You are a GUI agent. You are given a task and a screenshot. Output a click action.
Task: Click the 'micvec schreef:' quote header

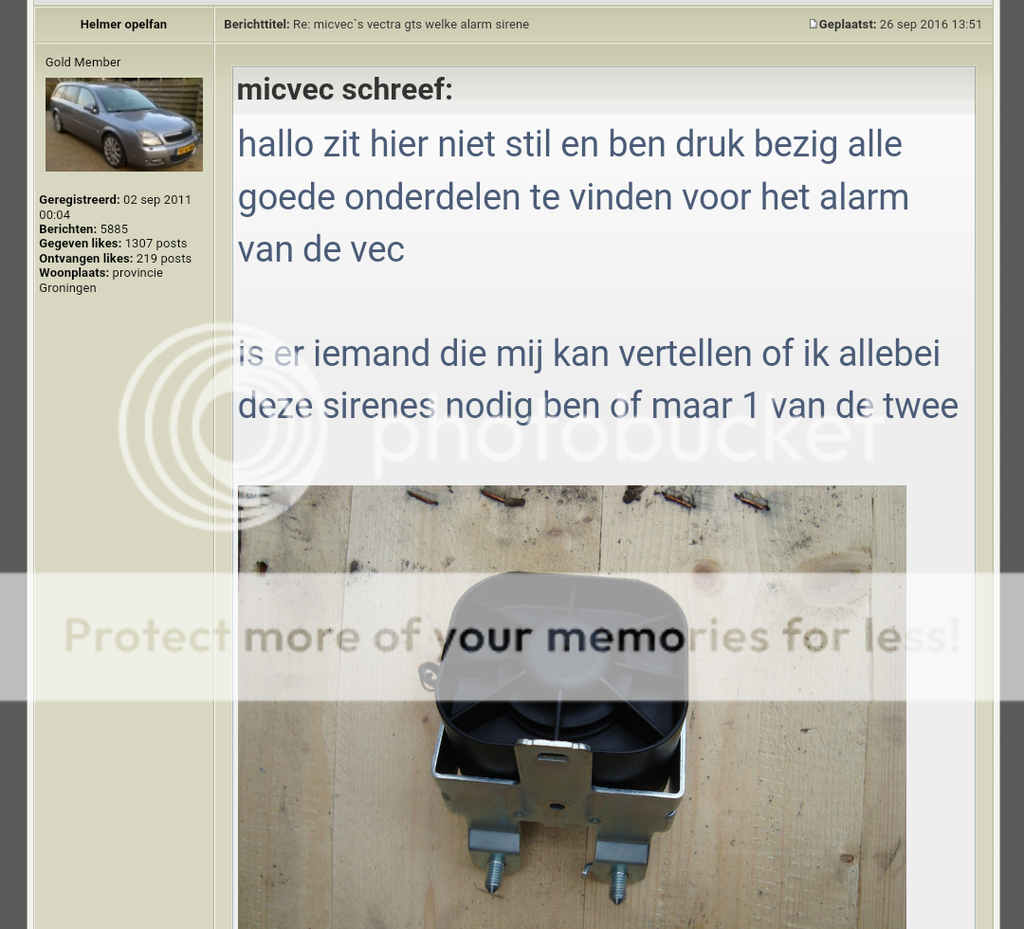tap(345, 89)
